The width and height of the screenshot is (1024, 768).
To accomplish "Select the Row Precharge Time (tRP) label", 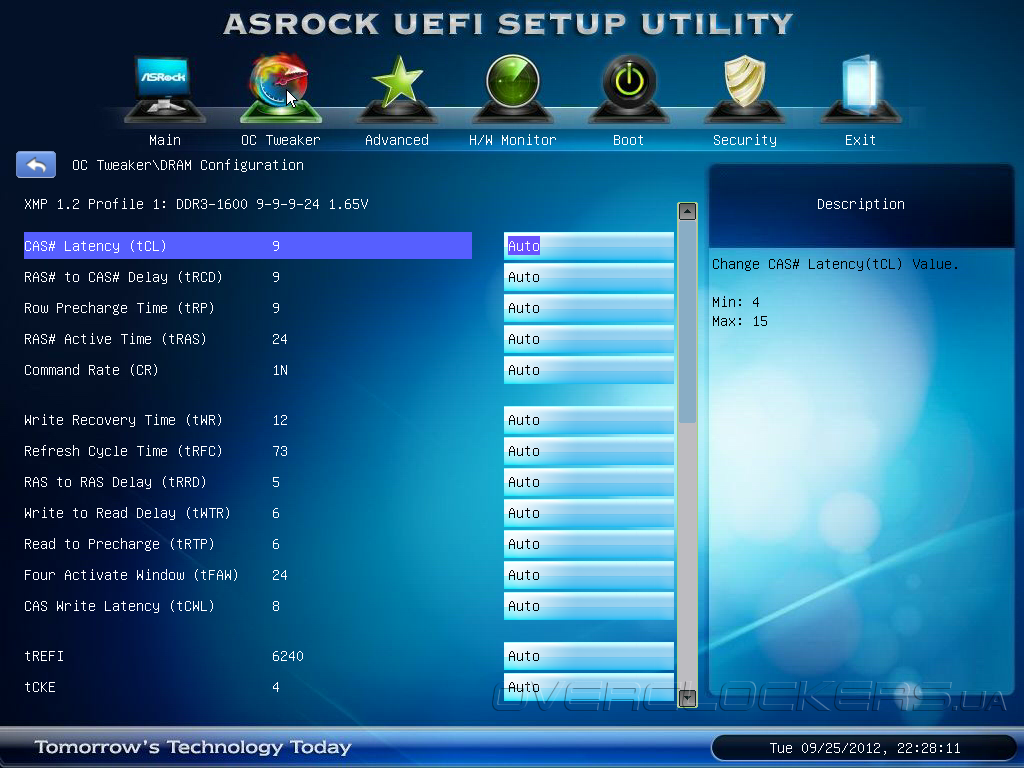I will tap(120, 308).
